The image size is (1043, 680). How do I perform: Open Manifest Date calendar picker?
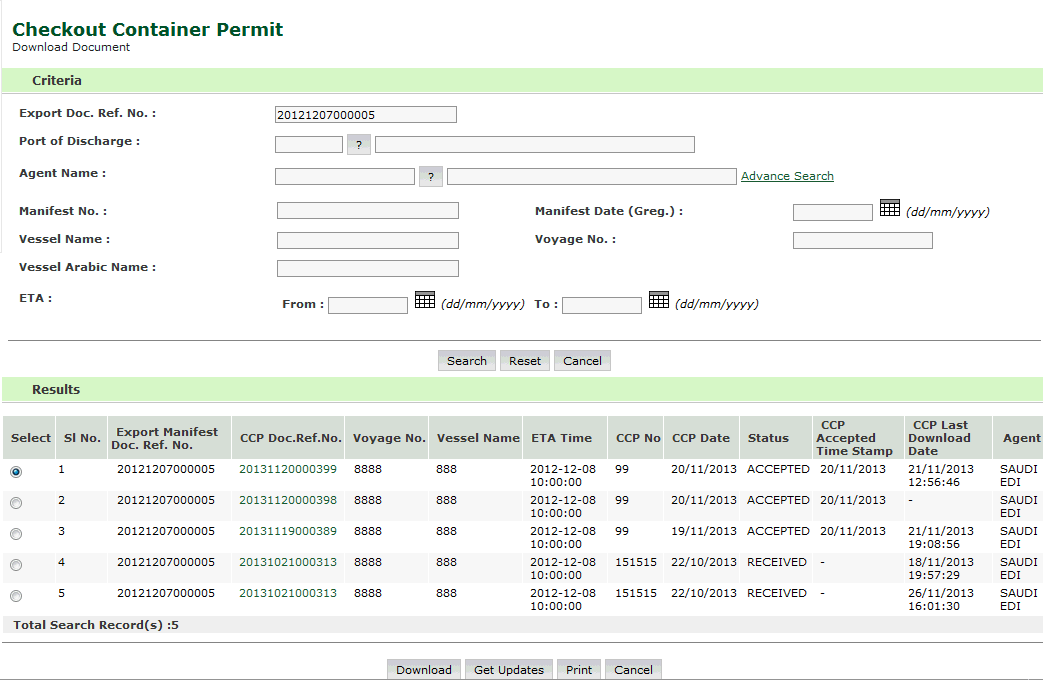(x=890, y=209)
